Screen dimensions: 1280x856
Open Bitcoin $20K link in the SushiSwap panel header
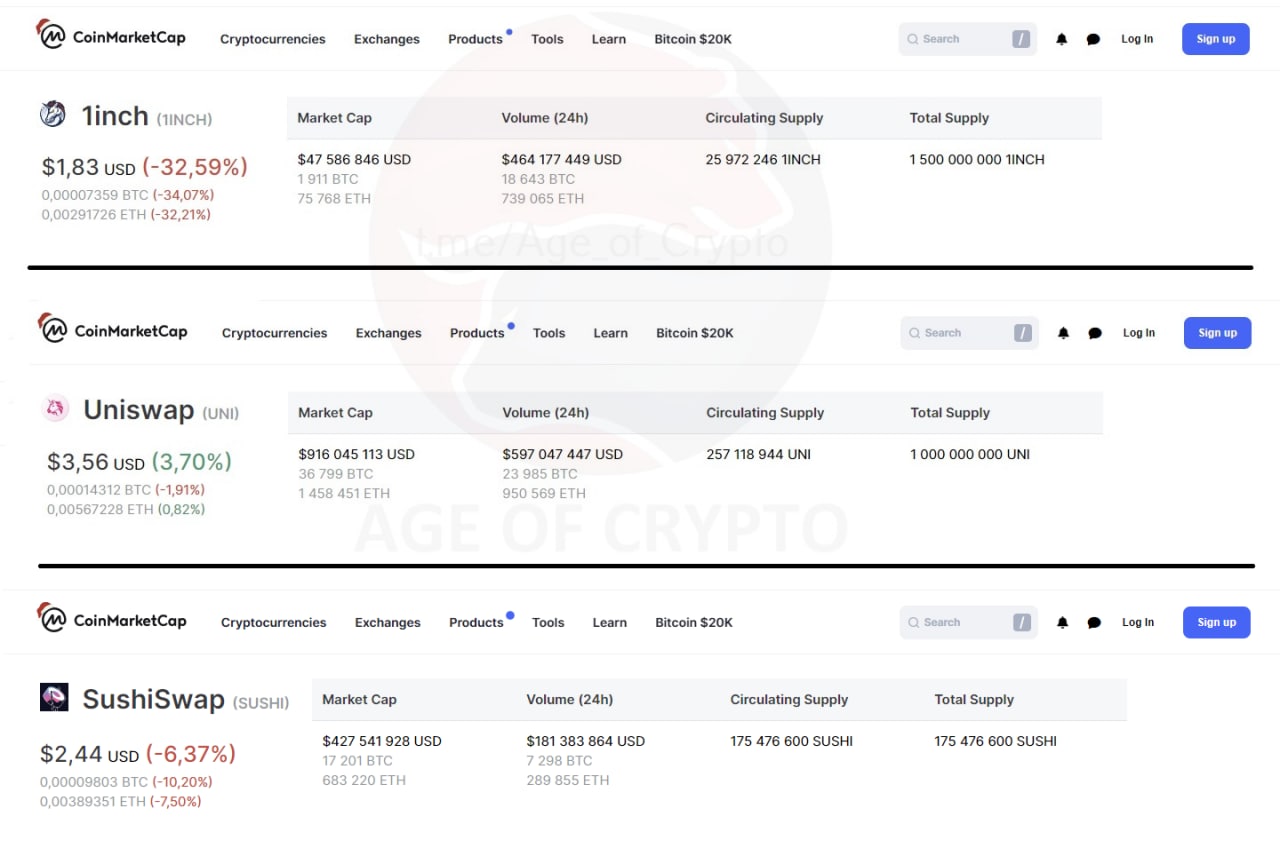(694, 622)
